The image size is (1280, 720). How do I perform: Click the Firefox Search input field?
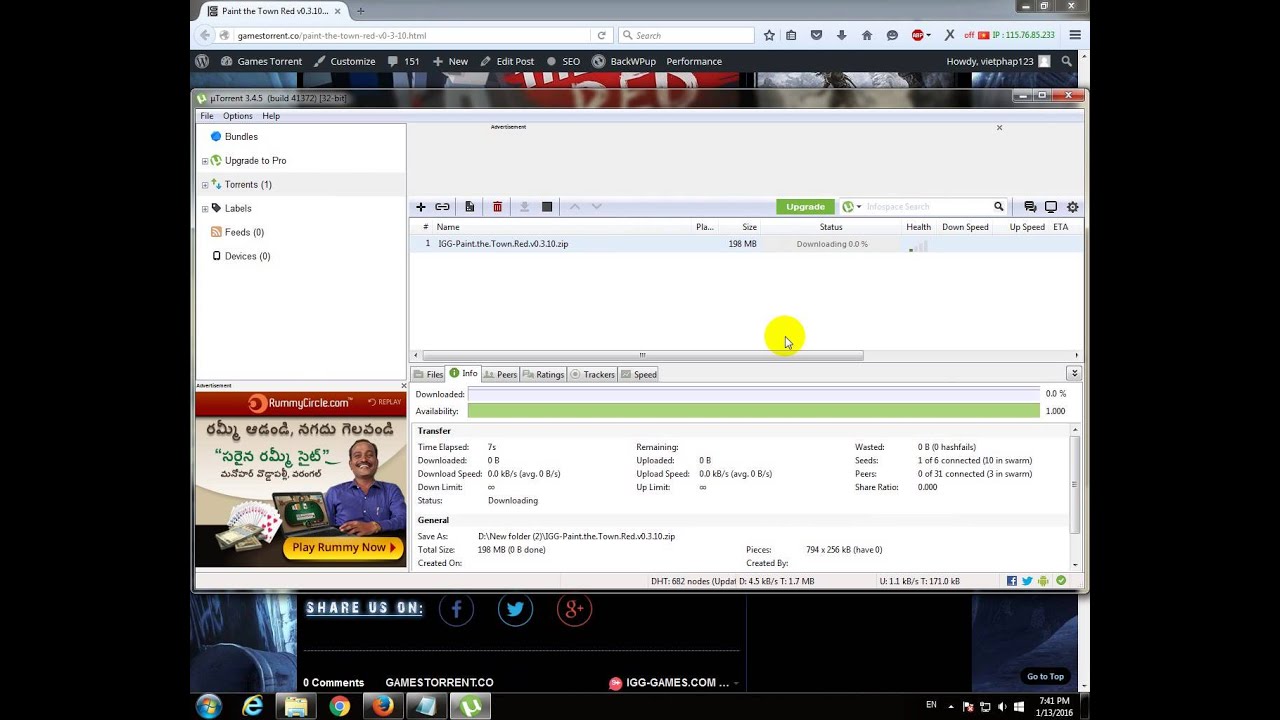coord(686,35)
